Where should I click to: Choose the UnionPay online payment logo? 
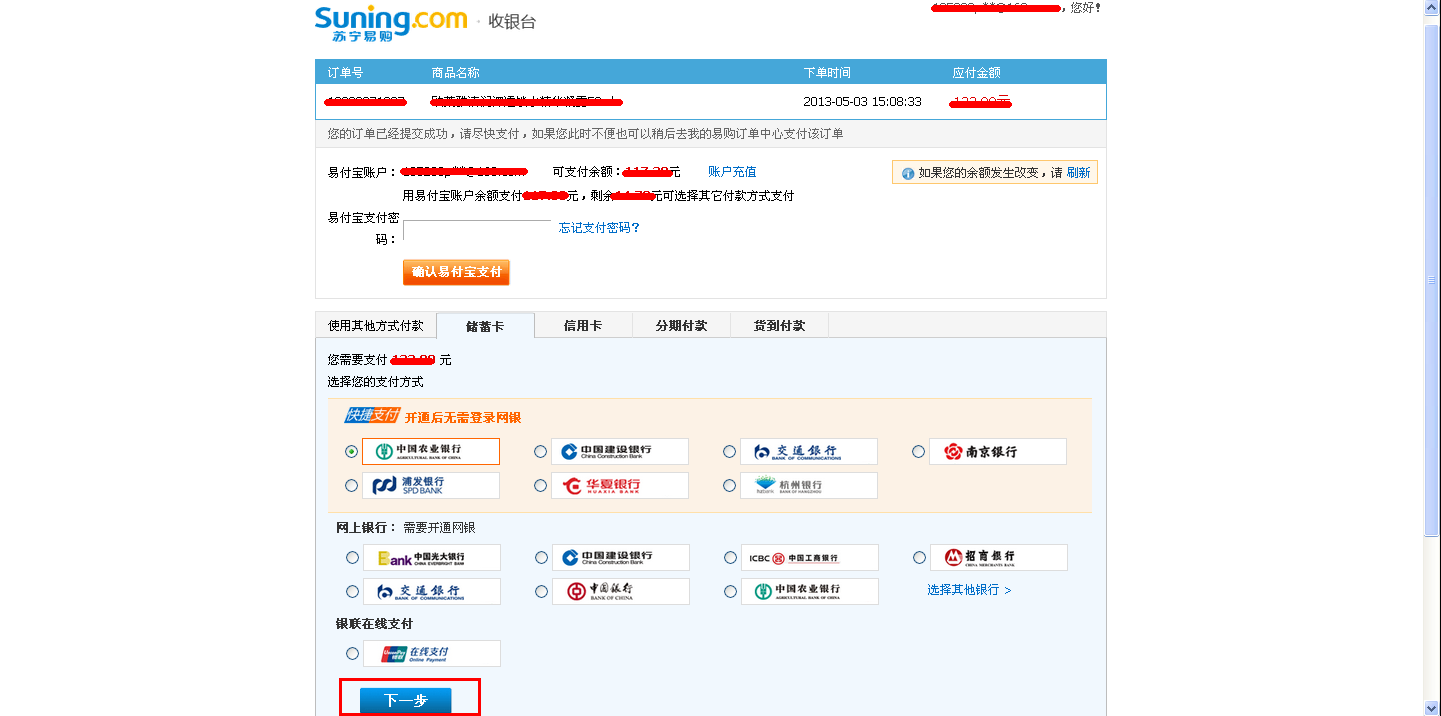[x=431, y=654]
